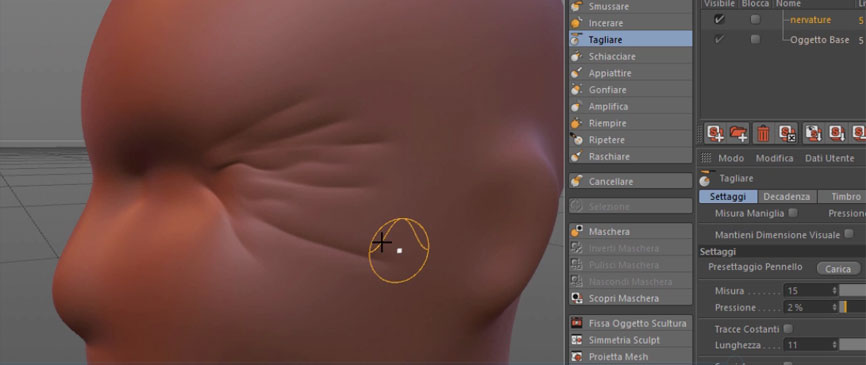The width and height of the screenshot is (866, 365).
Task: Select the Cancellare erase tool
Action: click(x=630, y=181)
